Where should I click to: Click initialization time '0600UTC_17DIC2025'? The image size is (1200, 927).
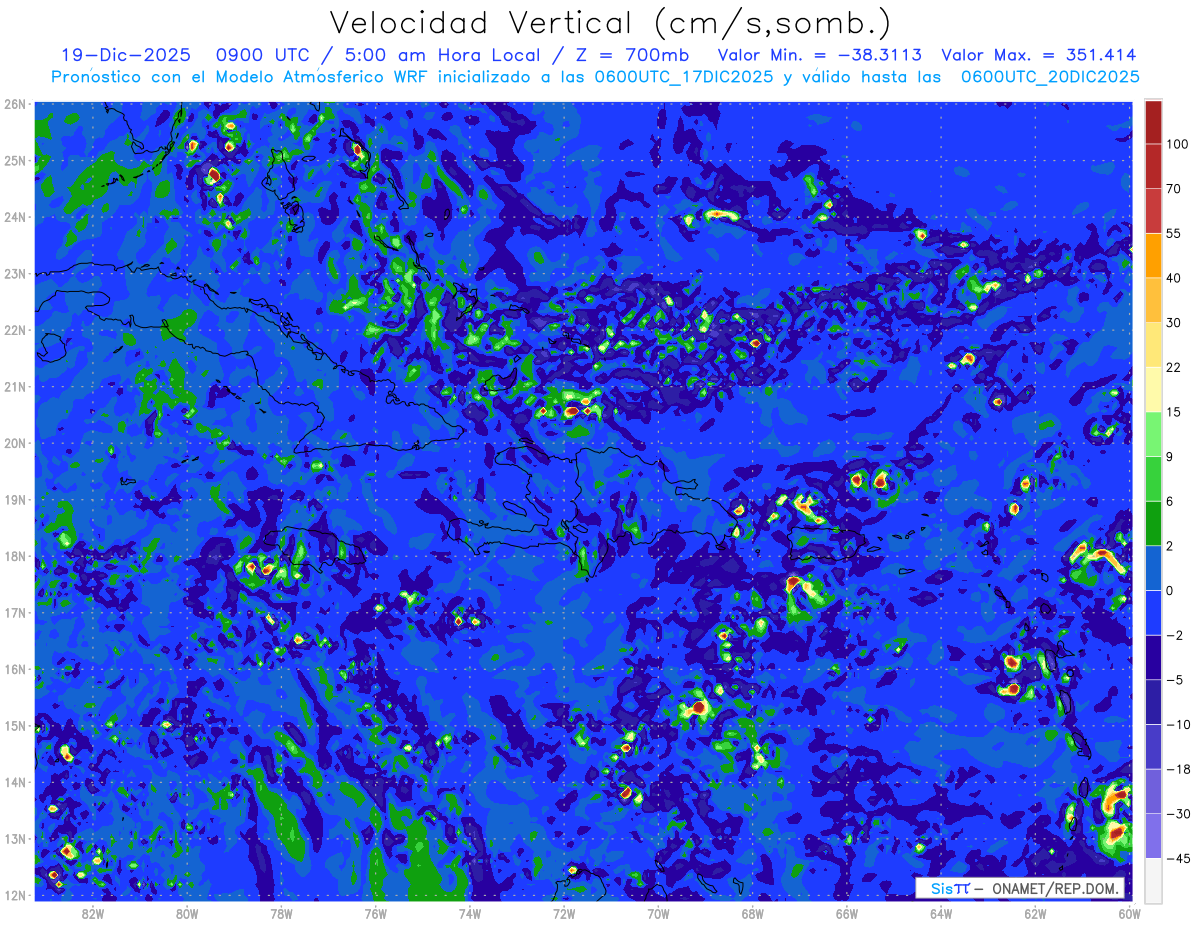(x=683, y=77)
